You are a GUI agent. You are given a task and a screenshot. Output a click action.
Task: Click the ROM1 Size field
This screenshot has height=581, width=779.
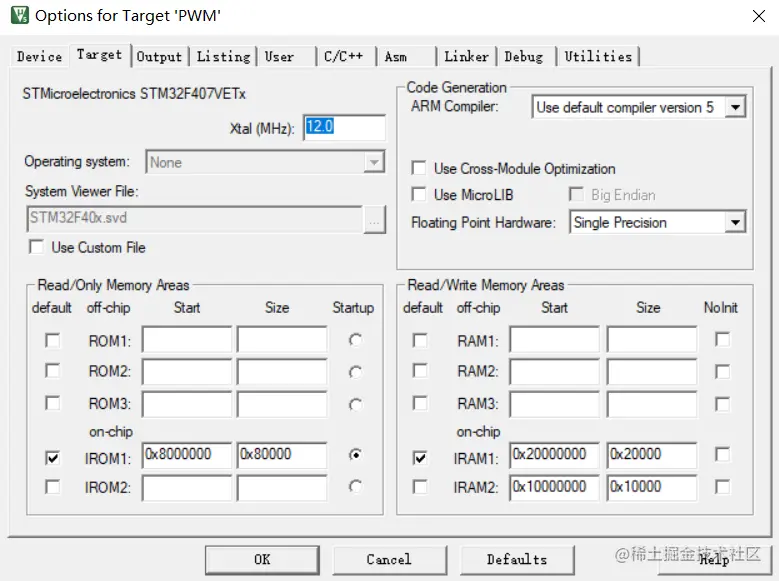pyautogui.click(x=282, y=340)
